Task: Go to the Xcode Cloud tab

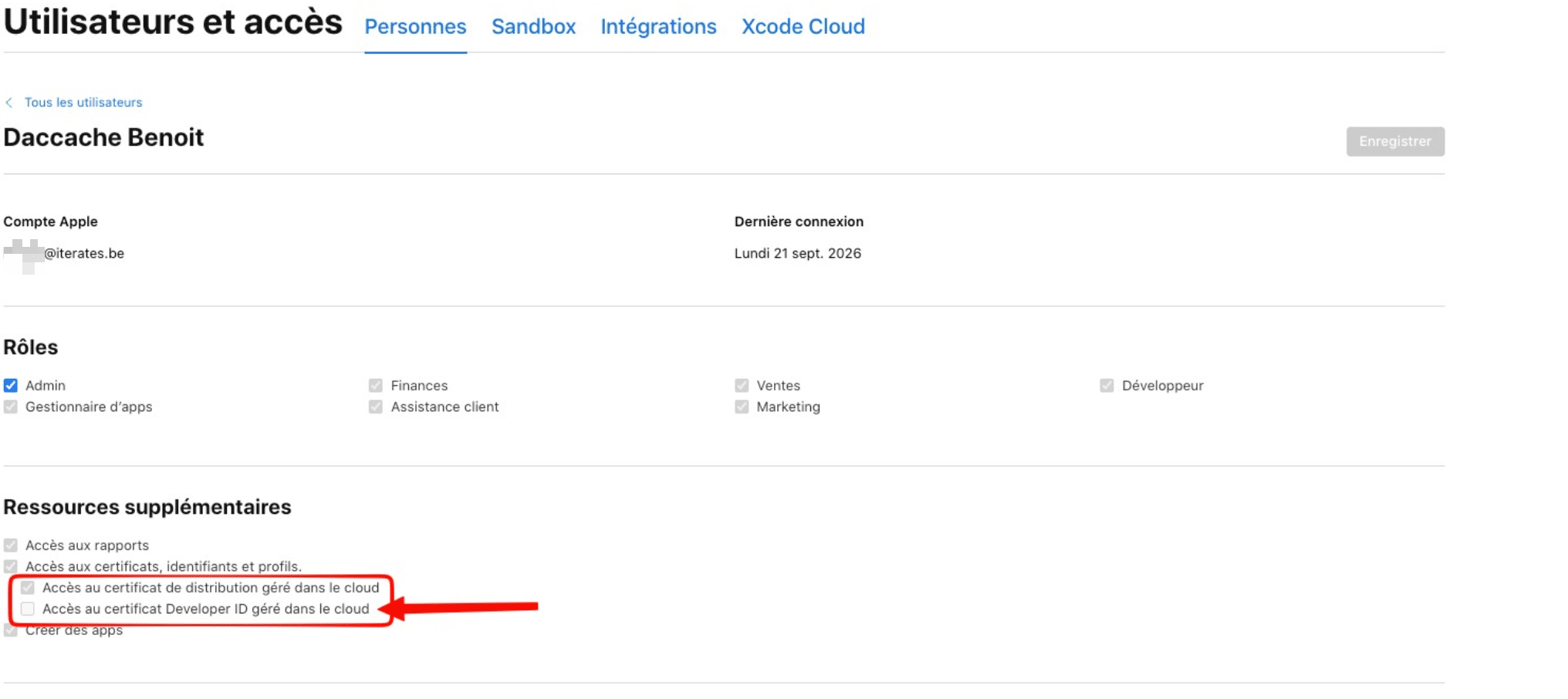Action: tap(803, 26)
